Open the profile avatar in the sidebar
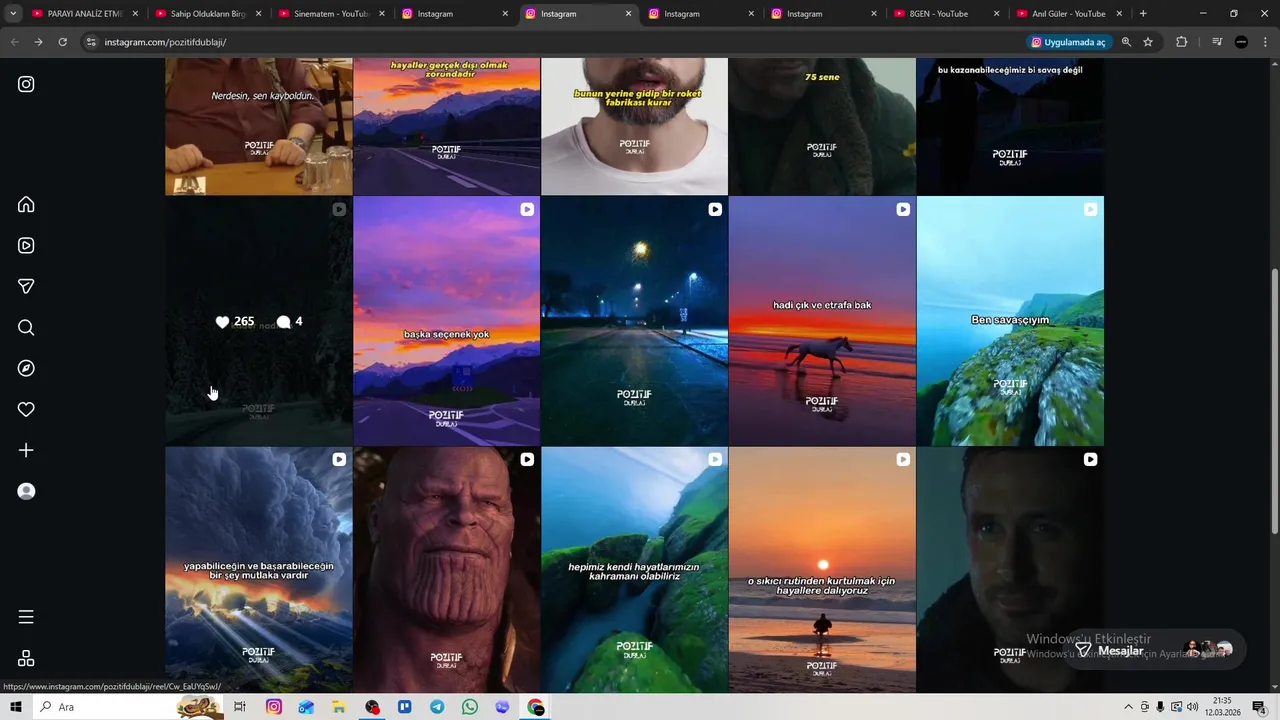This screenshot has width=1280, height=720. click(x=26, y=491)
